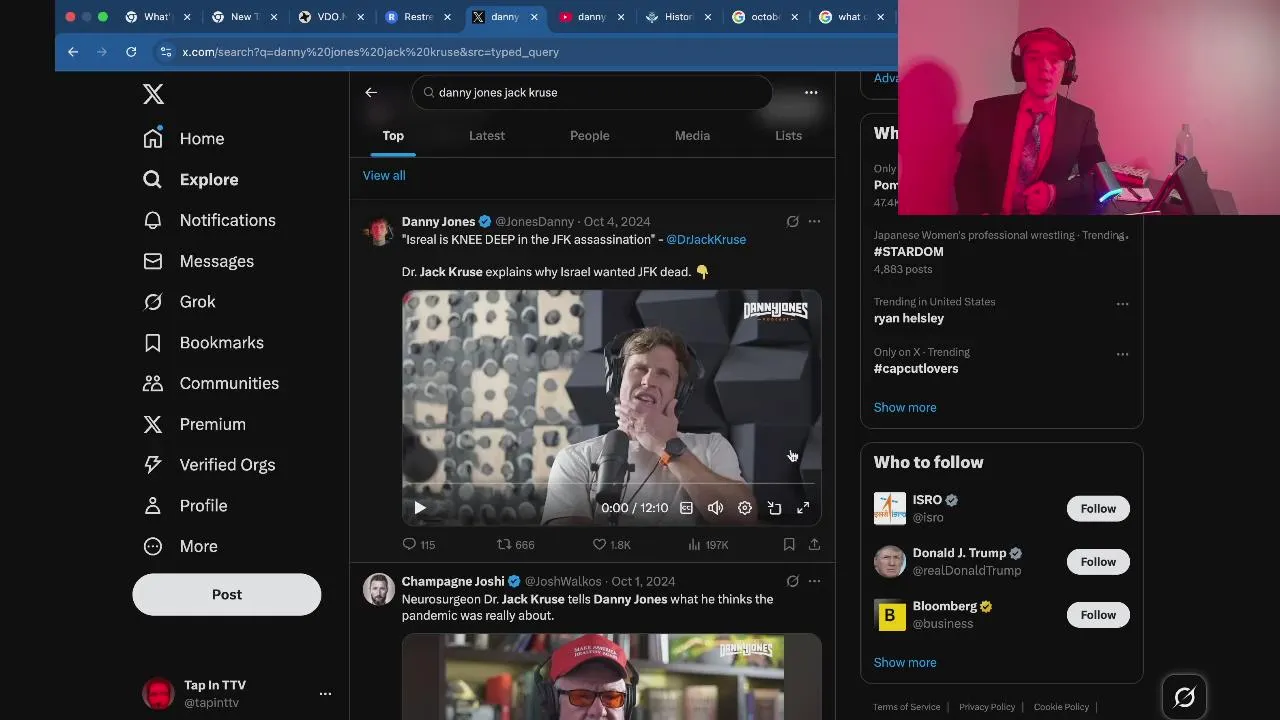Image resolution: width=1280 pixels, height=720 pixels.
Task: Open the @DrJackKruse mention link
Action: [x=706, y=240]
